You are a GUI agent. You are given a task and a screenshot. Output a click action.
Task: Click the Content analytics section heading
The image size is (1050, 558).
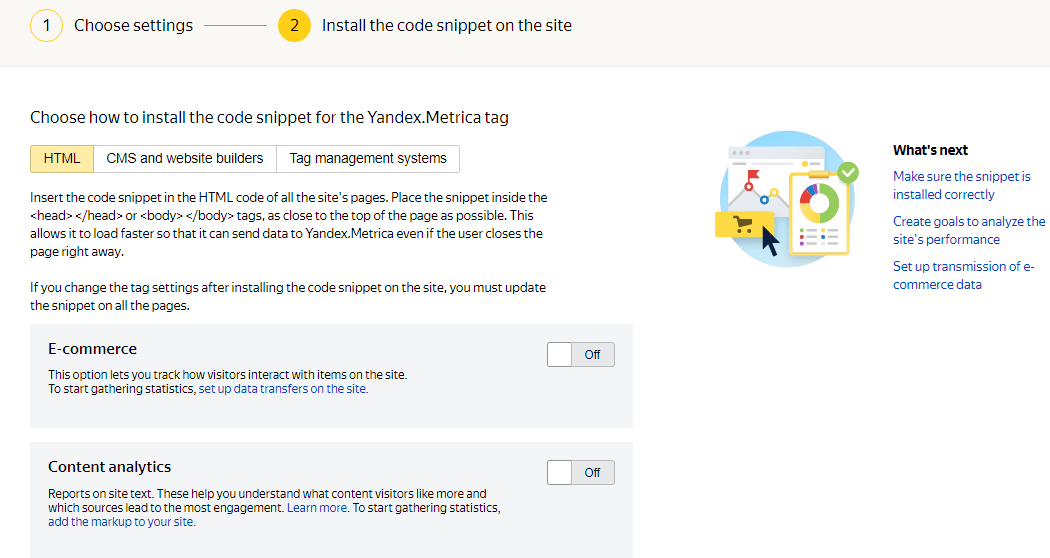(x=110, y=467)
